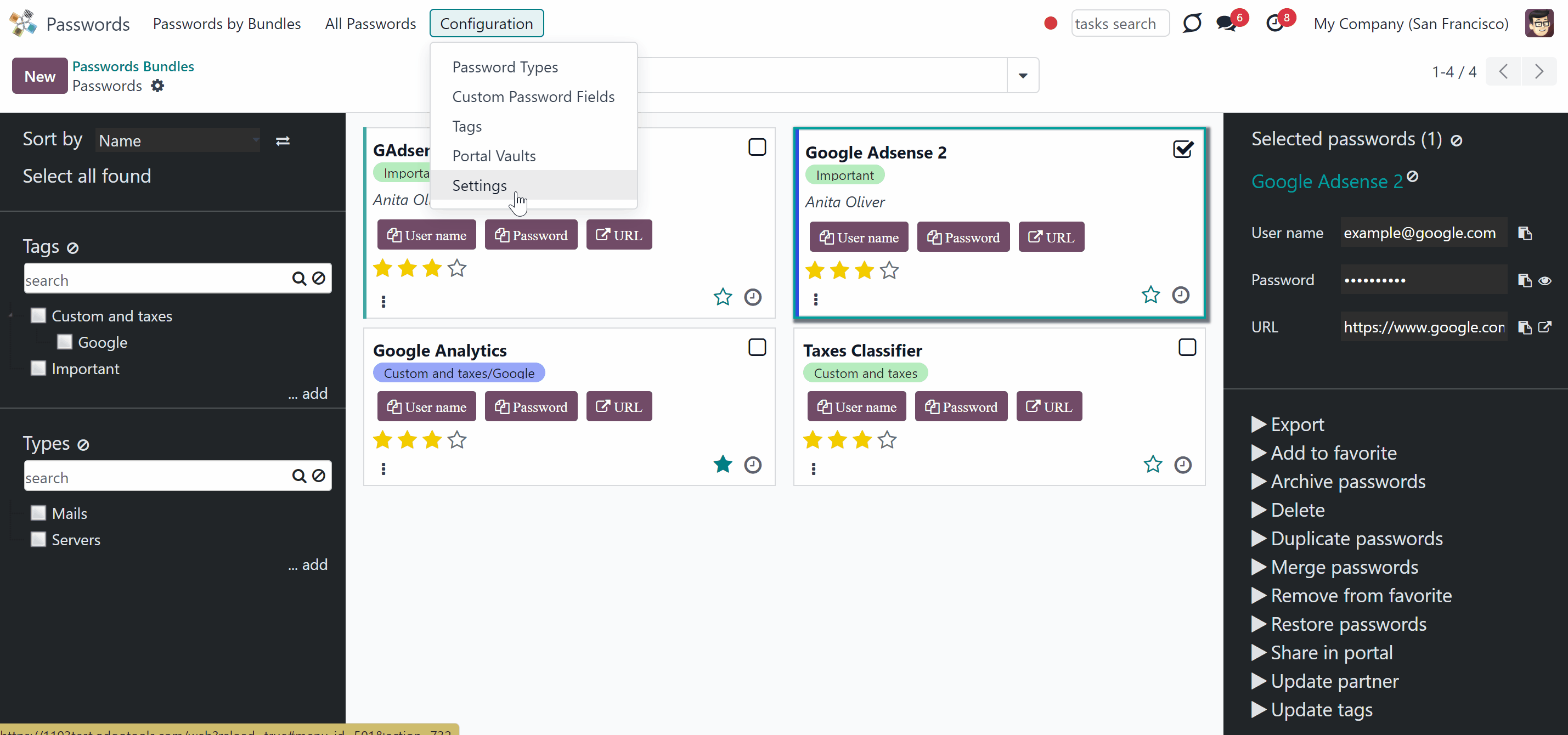This screenshot has height=735, width=1568.
Task: Favorite Google Adsense 2 with the star
Action: point(1150,295)
